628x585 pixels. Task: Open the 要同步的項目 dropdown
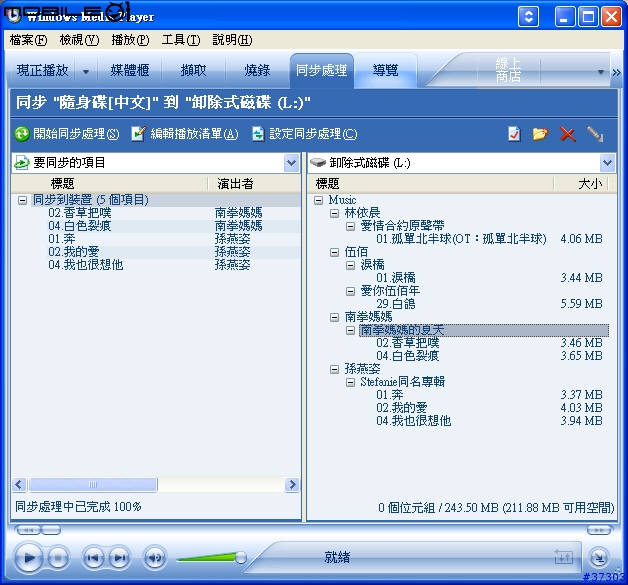point(291,163)
